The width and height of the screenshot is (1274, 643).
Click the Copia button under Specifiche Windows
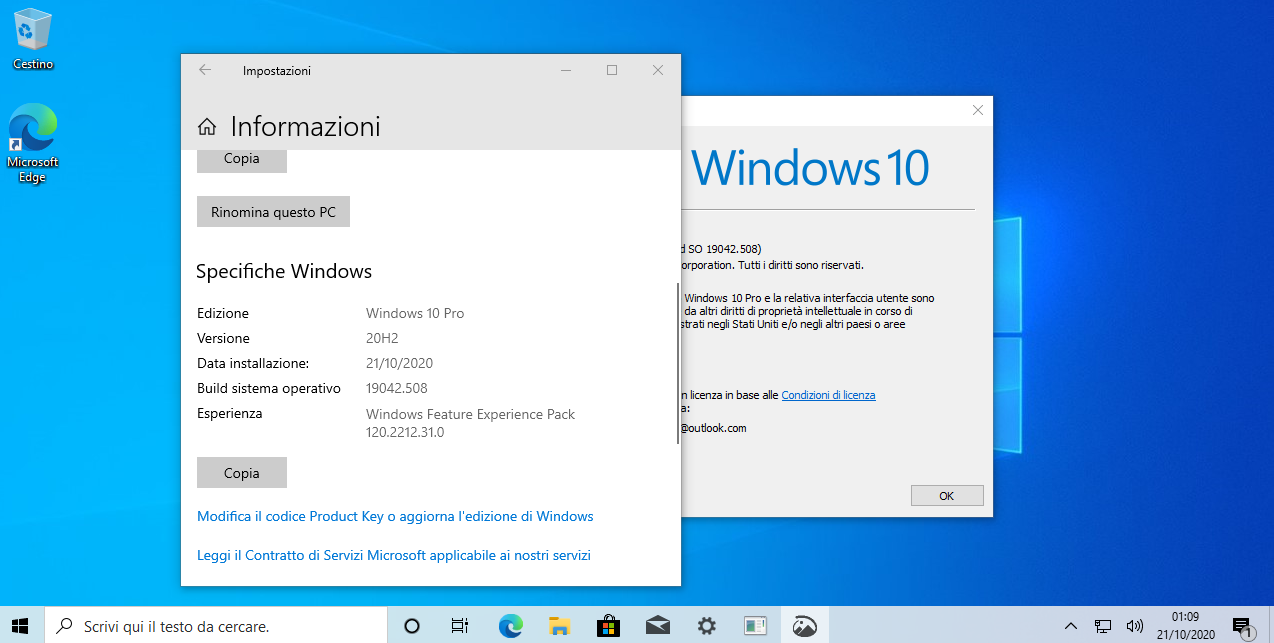(242, 473)
